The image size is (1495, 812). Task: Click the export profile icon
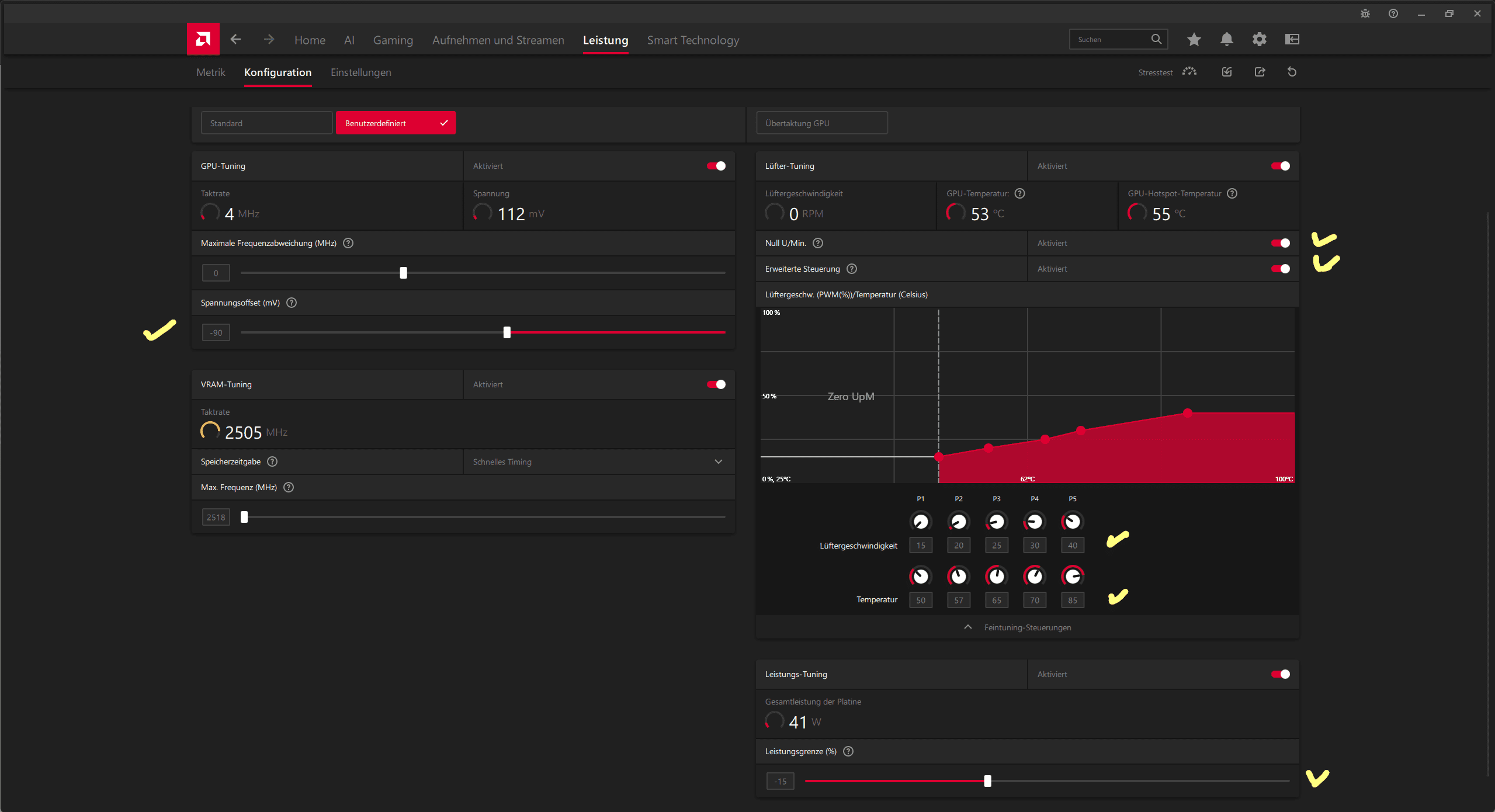pos(1260,72)
